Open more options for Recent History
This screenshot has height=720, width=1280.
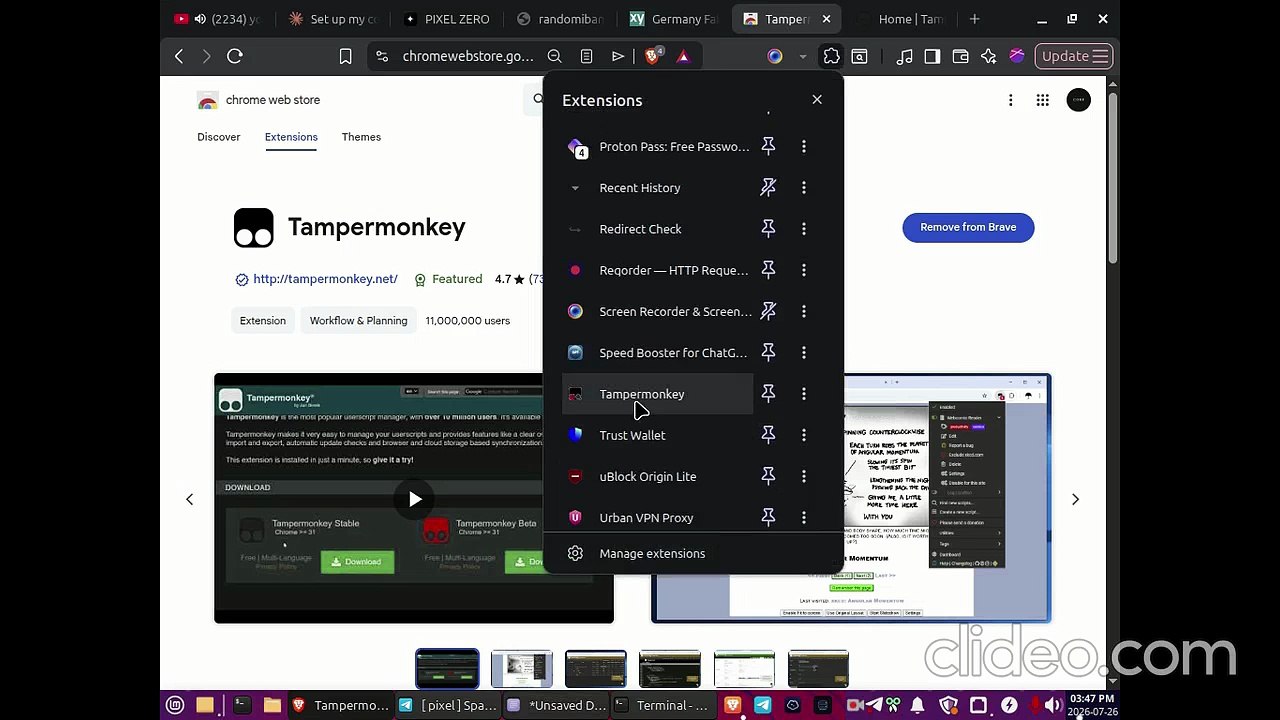[804, 188]
